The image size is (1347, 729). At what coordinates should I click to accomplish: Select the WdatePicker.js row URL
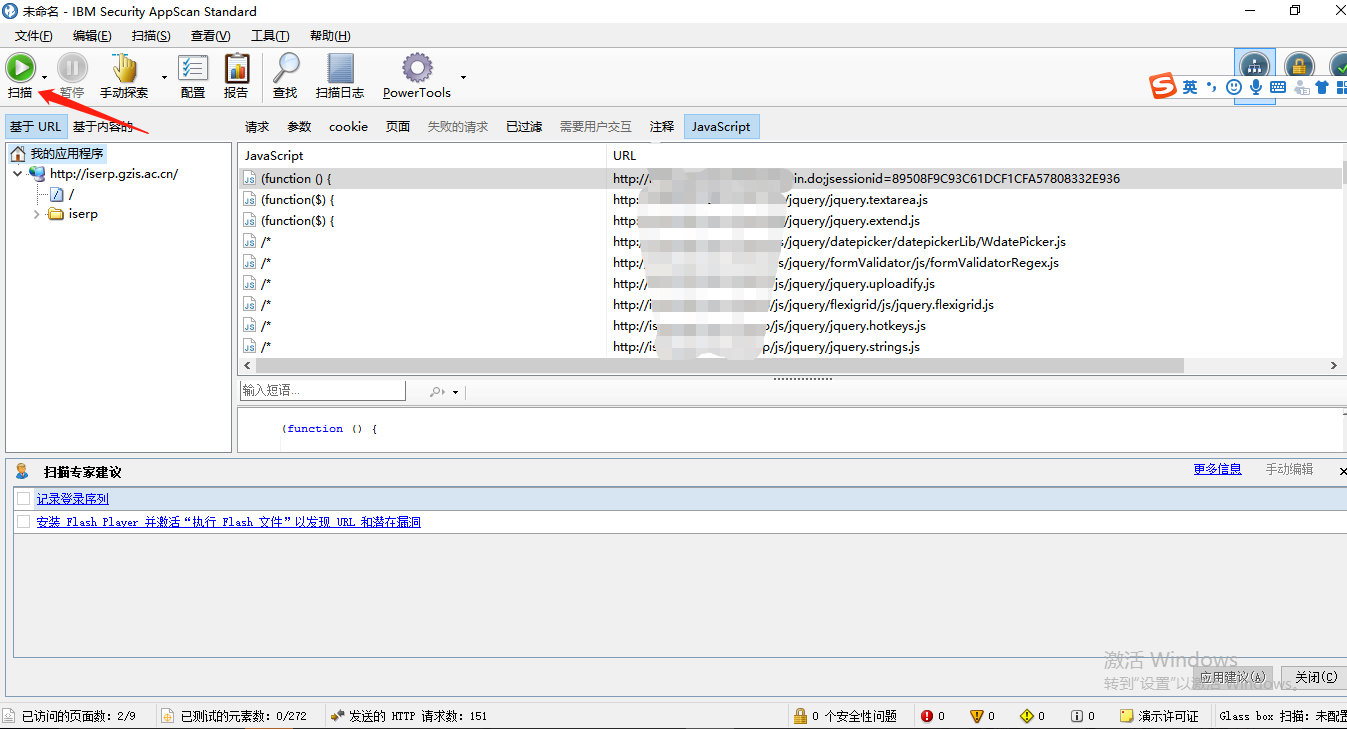[x=840, y=242]
